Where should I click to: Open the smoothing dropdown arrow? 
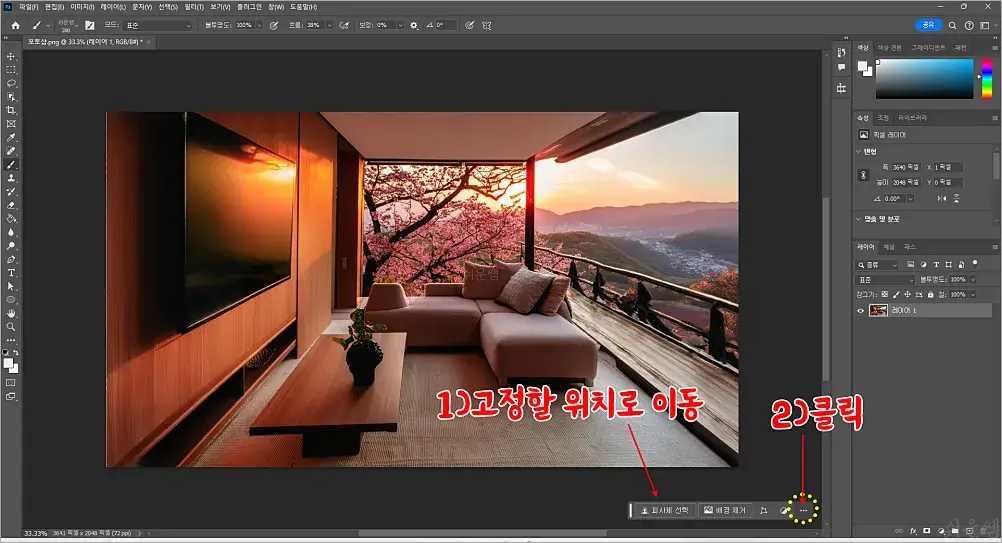pos(400,26)
